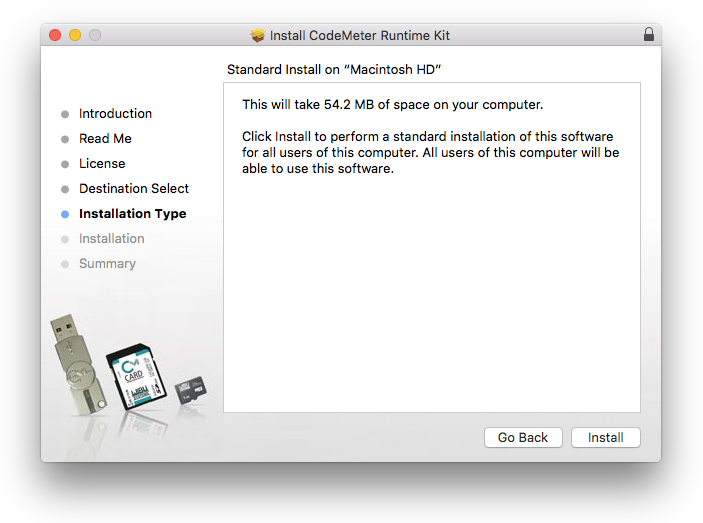This screenshot has height=523, width=703.
Task: Click the 'Standard Install on Macintosh HD' heading
Action: coord(334,70)
